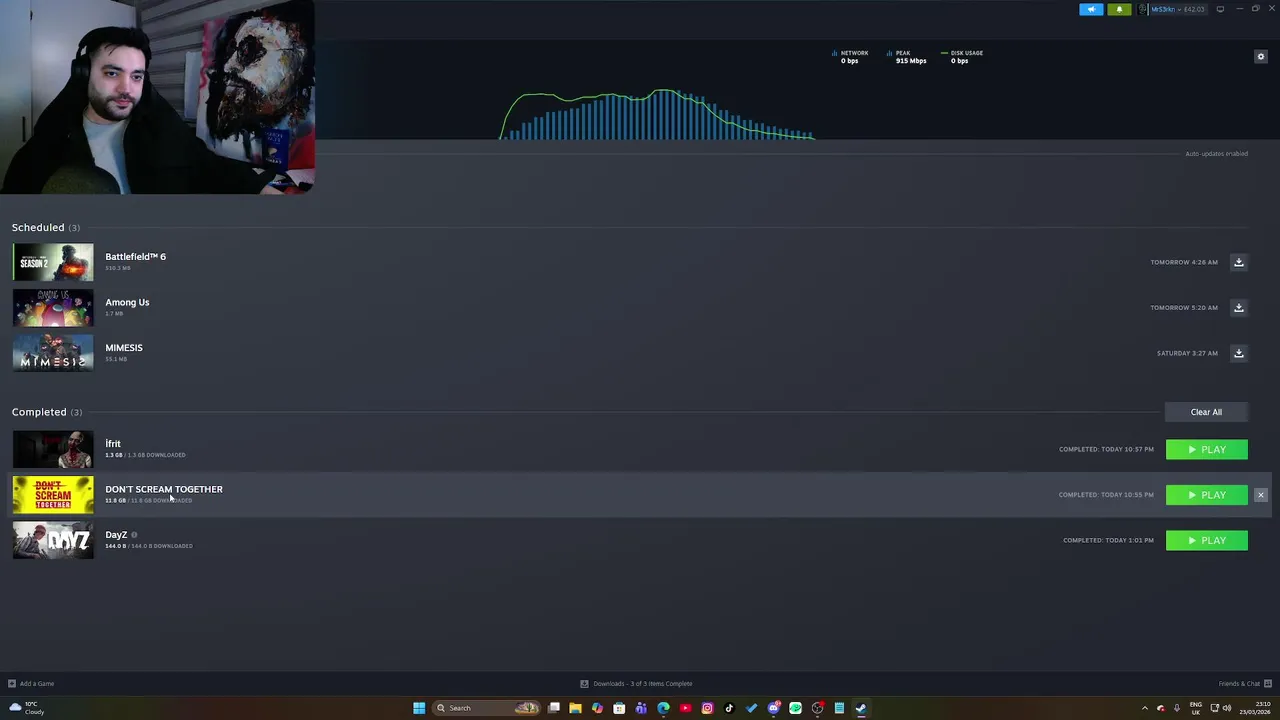Image resolution: width=1280 pixels, height=720 pixels.
Task: Download Battlefield 6 update now
Action: click(x=1238, y=262)
